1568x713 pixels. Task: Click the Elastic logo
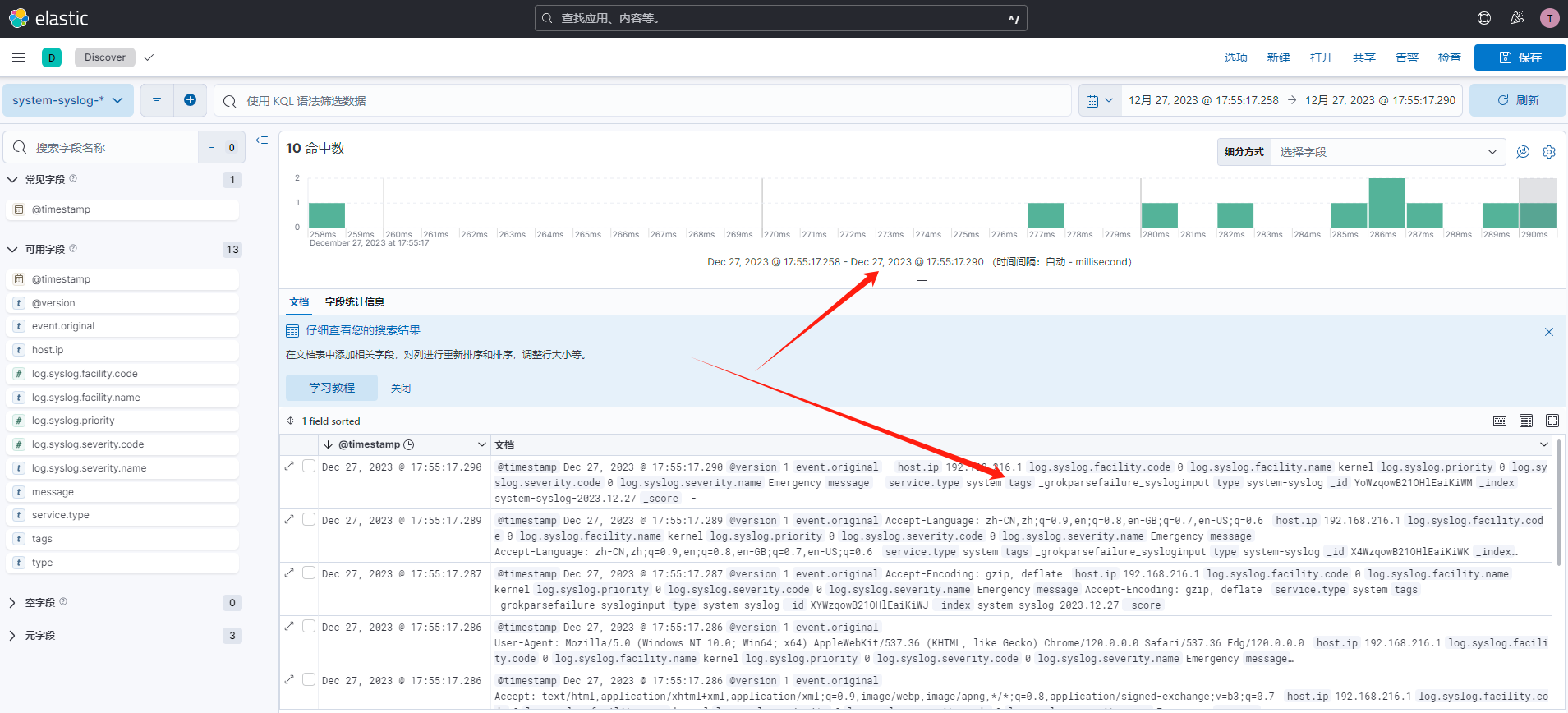click(48, 18)
